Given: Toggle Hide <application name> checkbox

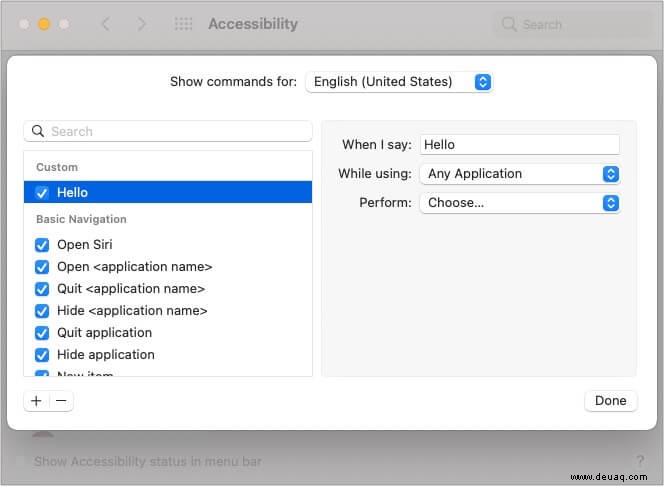Looking at the screenshot, I should [42, 311].
